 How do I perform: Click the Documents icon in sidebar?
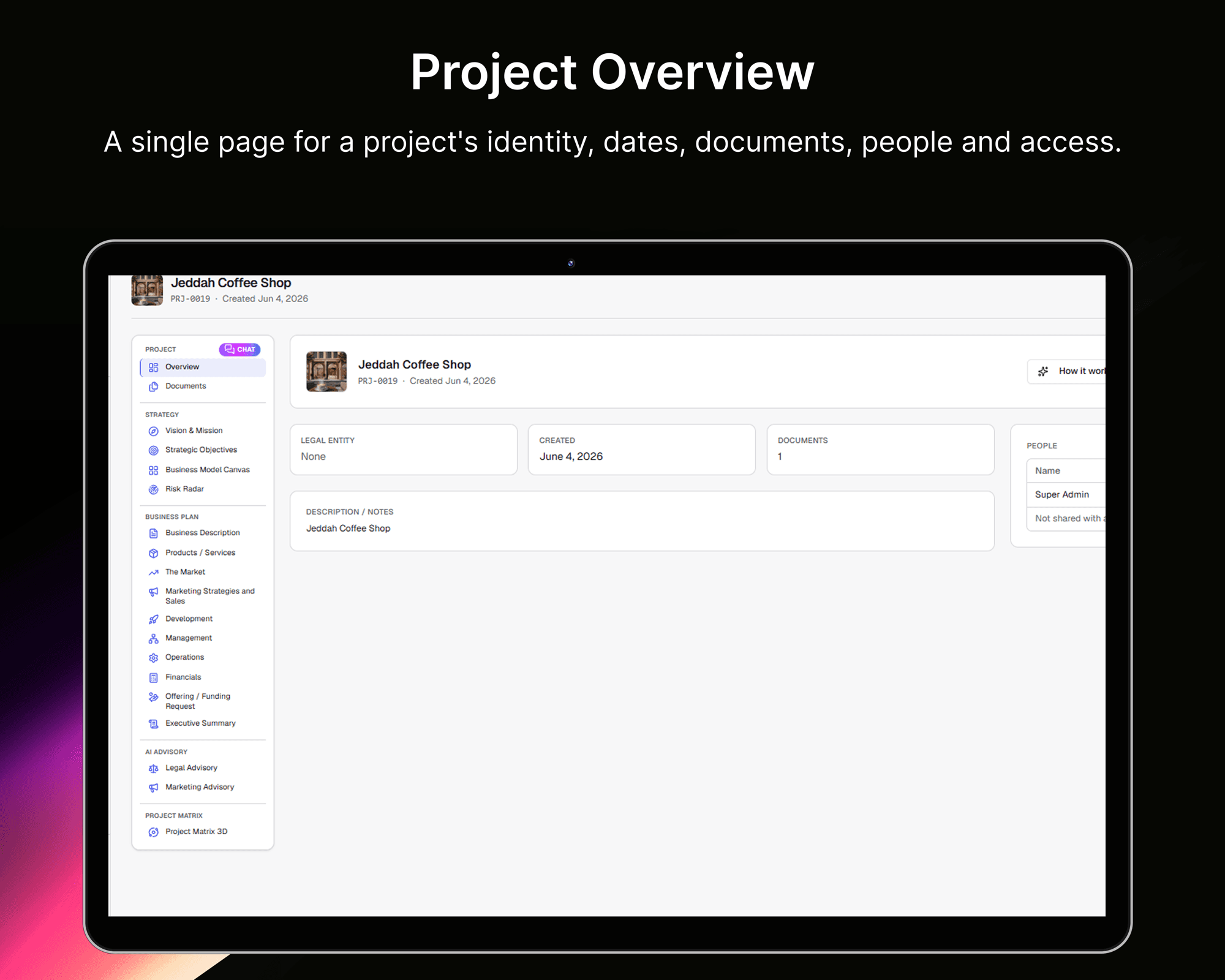pos(153,386)
